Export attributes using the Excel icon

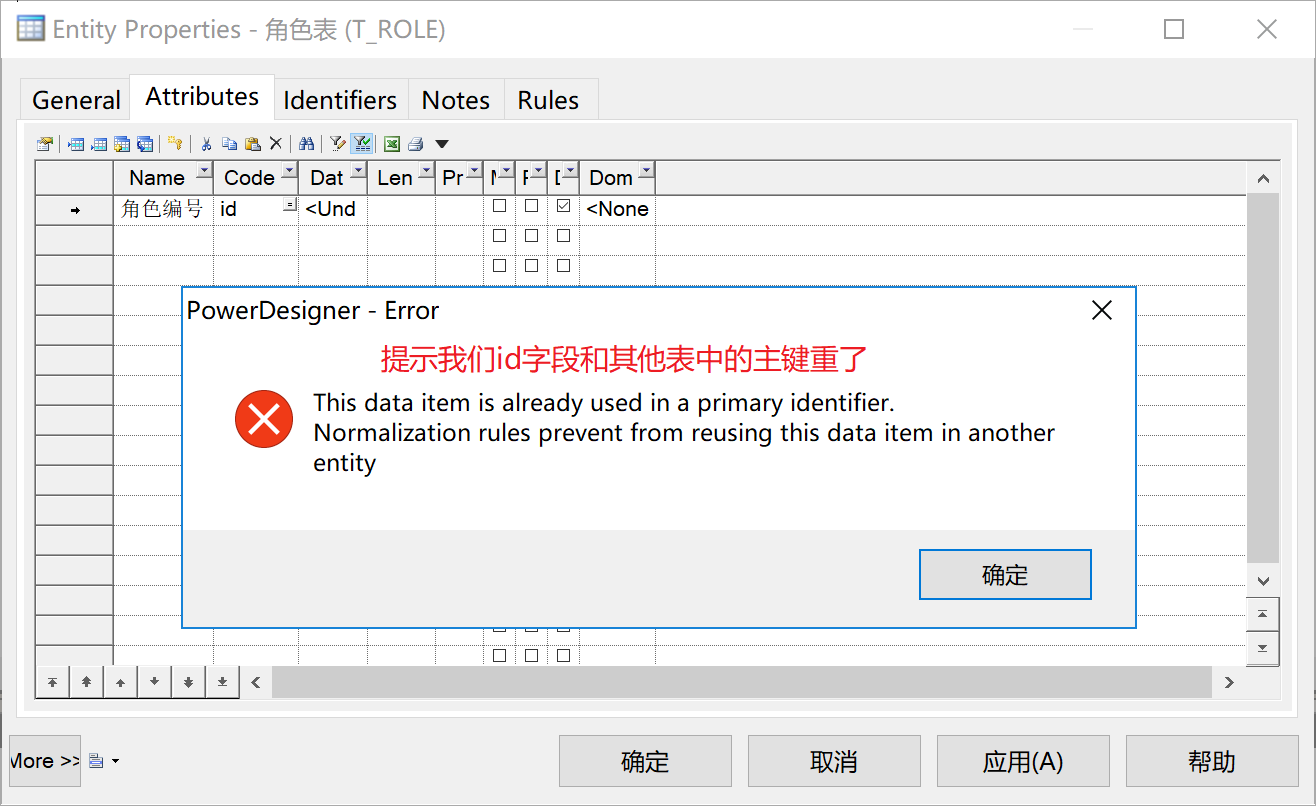point(391,143)
